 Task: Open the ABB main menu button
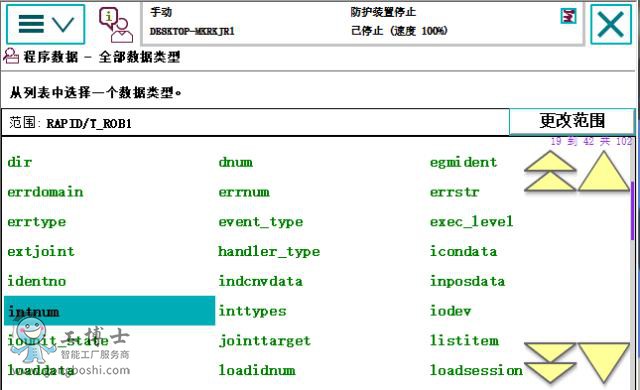coord(45,24)
